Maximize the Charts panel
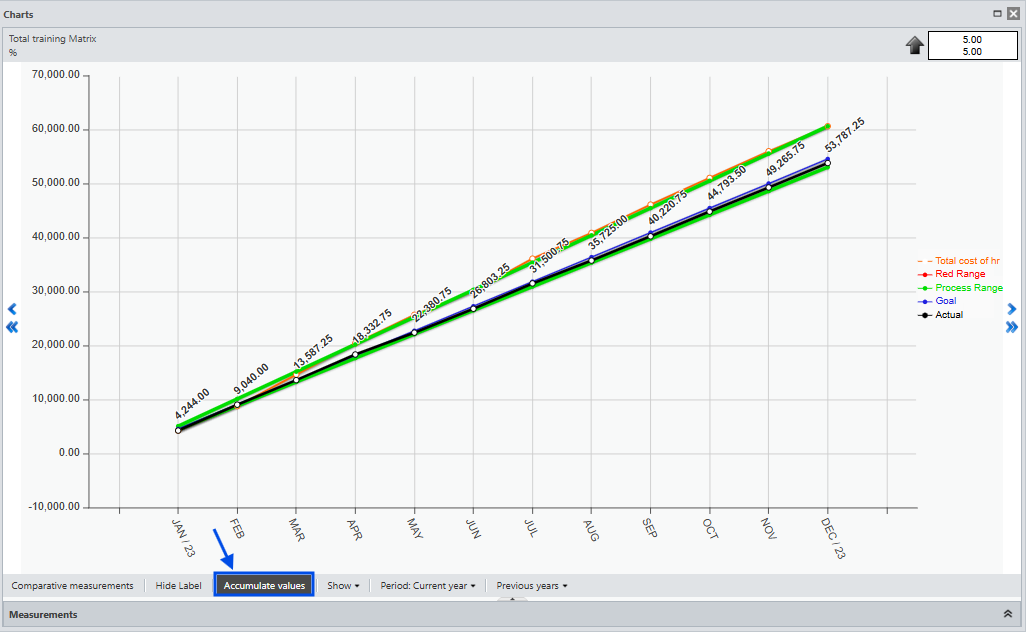 (997, 14)
